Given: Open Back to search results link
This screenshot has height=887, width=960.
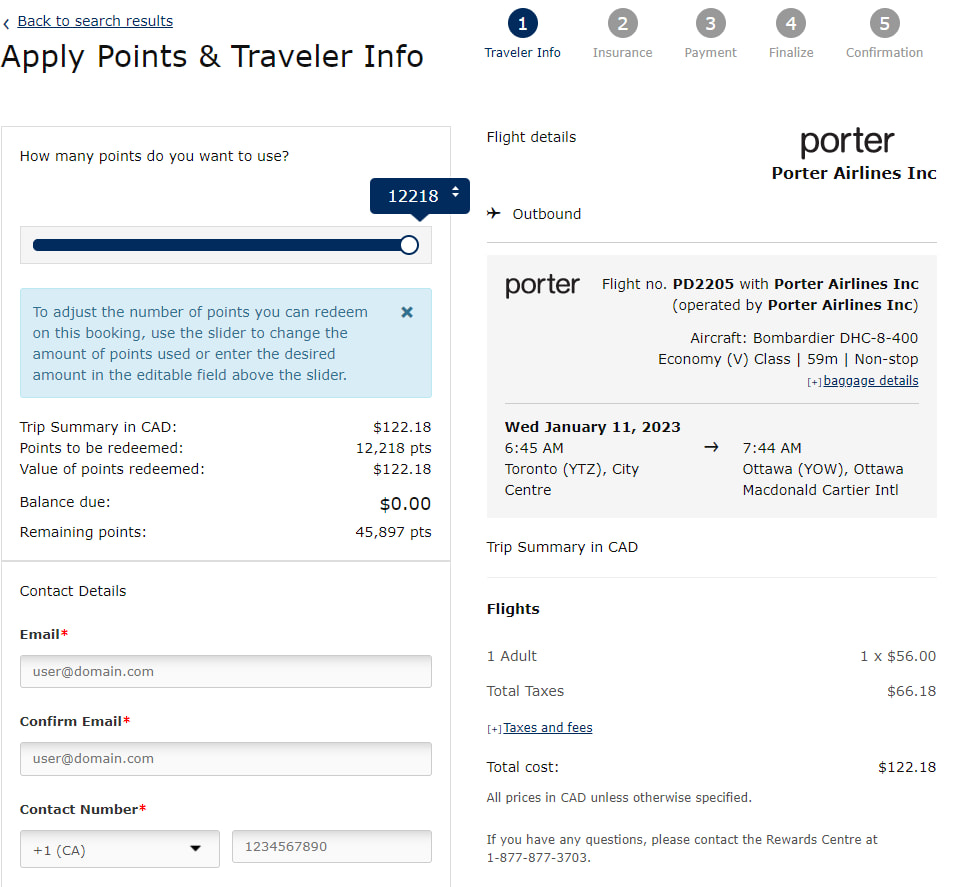Looking at the screenshot, I should point(95,20).
